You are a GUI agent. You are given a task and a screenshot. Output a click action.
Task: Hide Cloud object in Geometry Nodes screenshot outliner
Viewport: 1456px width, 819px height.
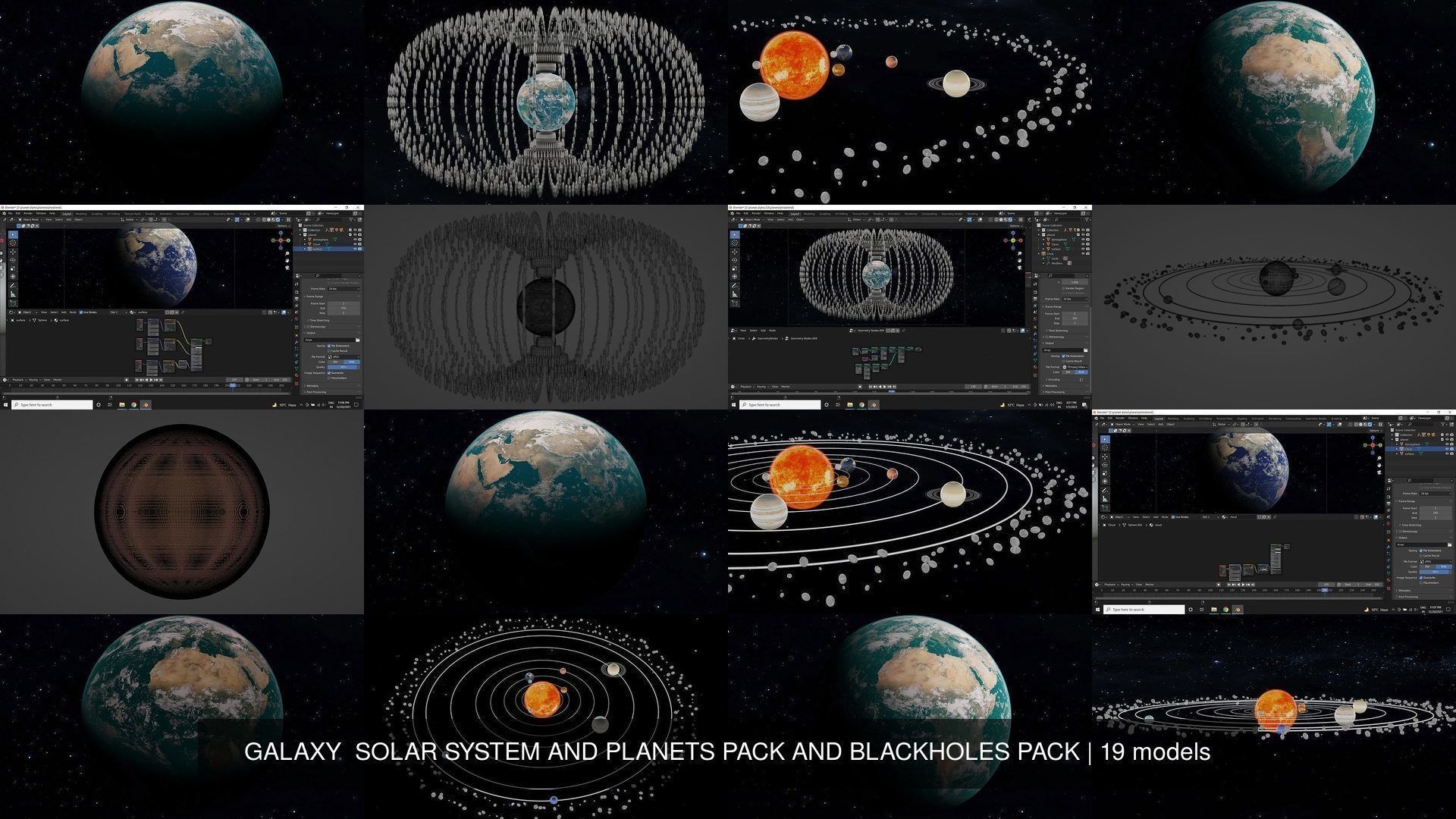coord(1083,244)
